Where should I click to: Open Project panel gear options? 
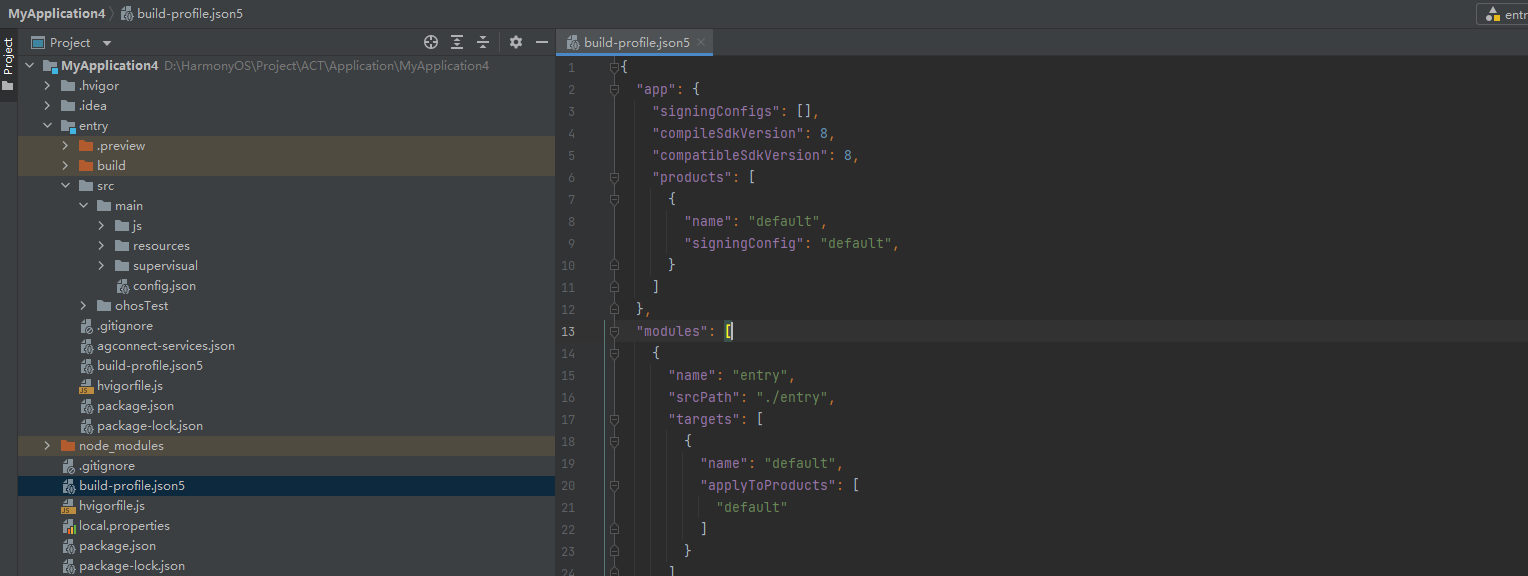coord(516,42)
